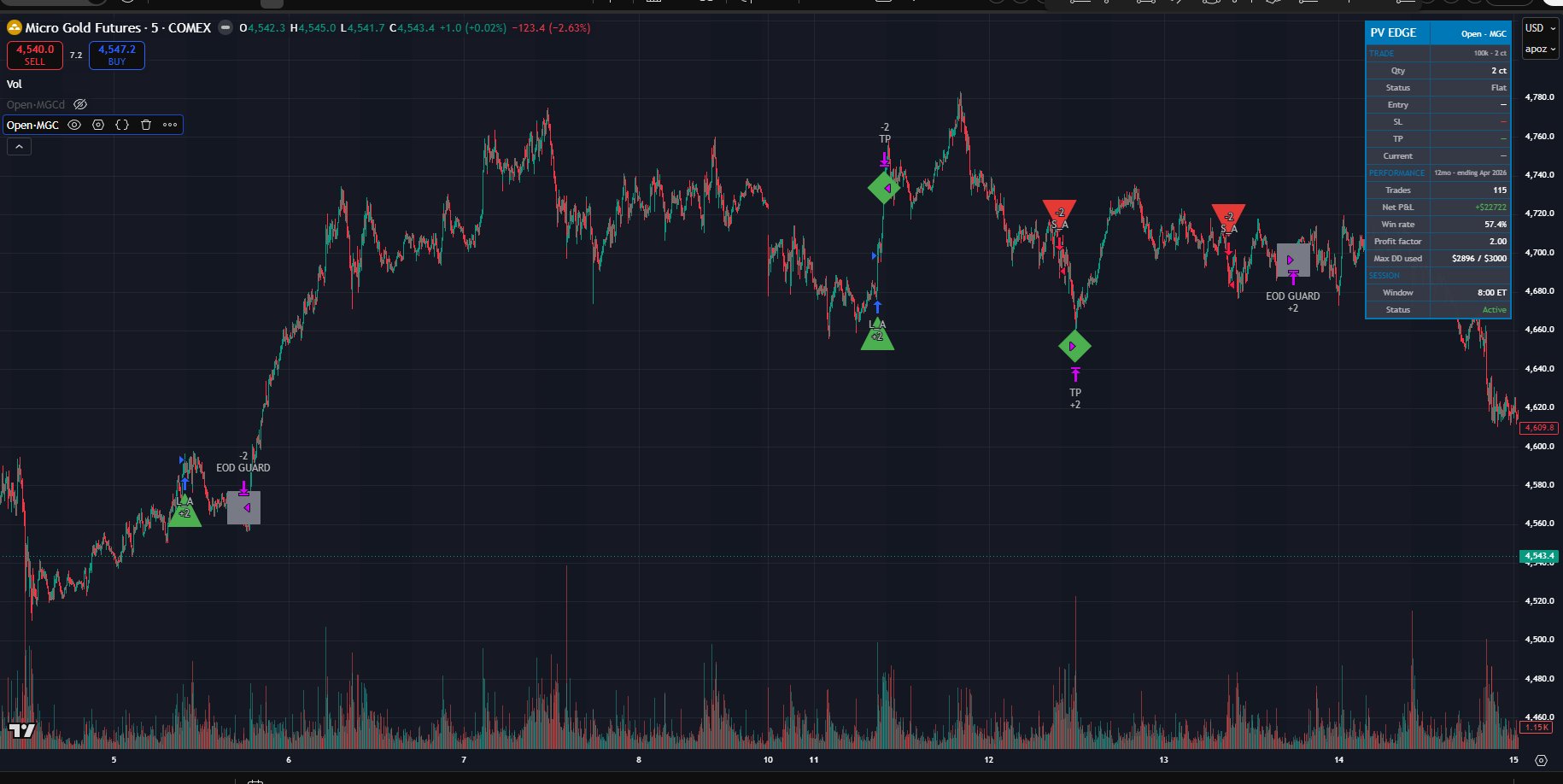Screen dimensions: 1563x784
Task: Select the Trades value 115
Action: (1500, 190)
